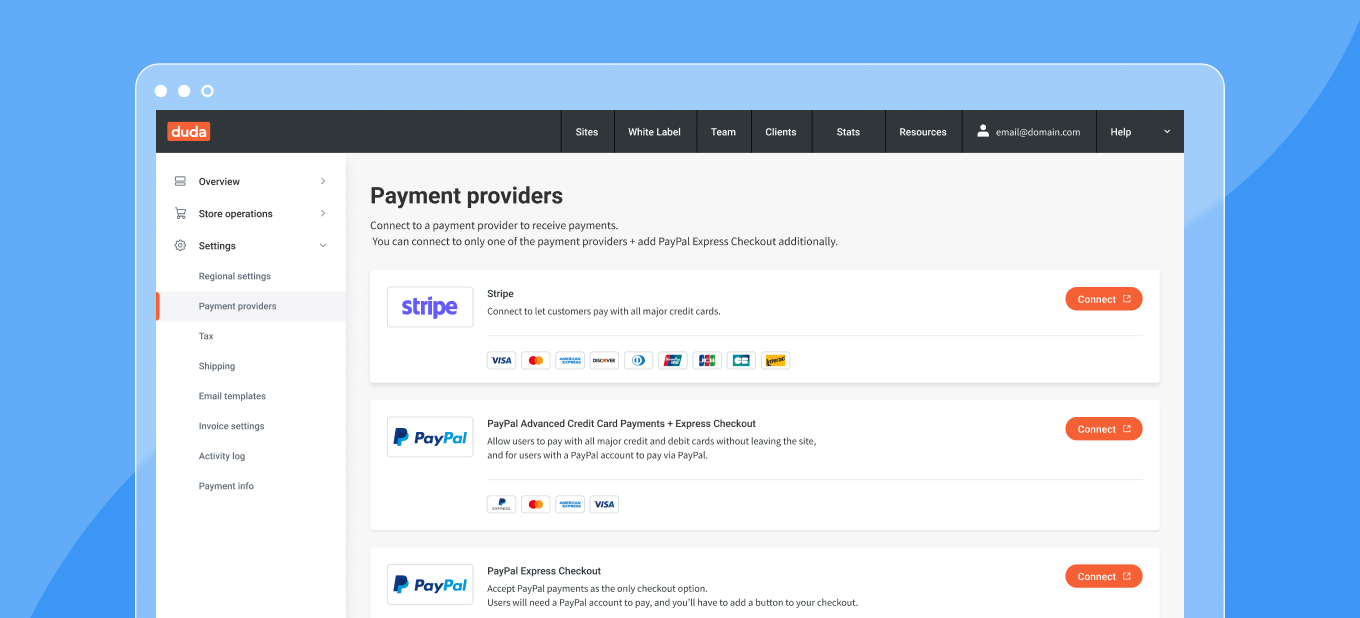Click the PayPal logo in Express Checkout card
1360x618 pixels.
pyautogui.click(x=430, y=584)
